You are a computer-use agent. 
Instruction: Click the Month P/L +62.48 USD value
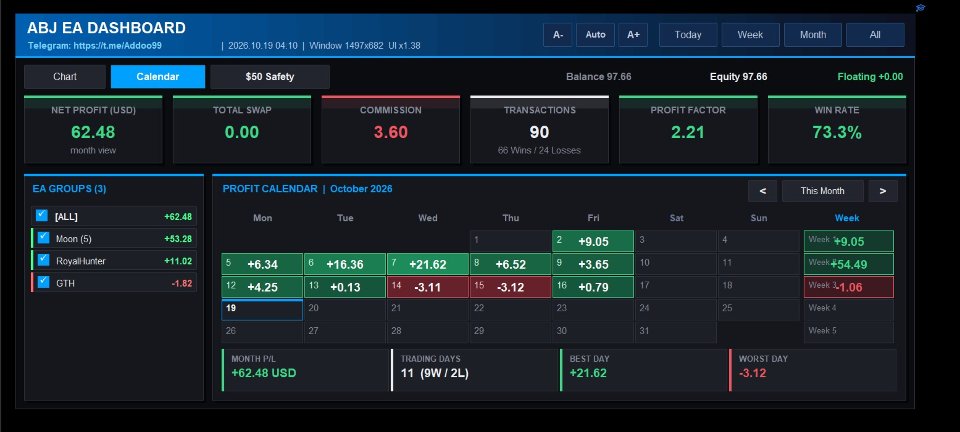264,373
